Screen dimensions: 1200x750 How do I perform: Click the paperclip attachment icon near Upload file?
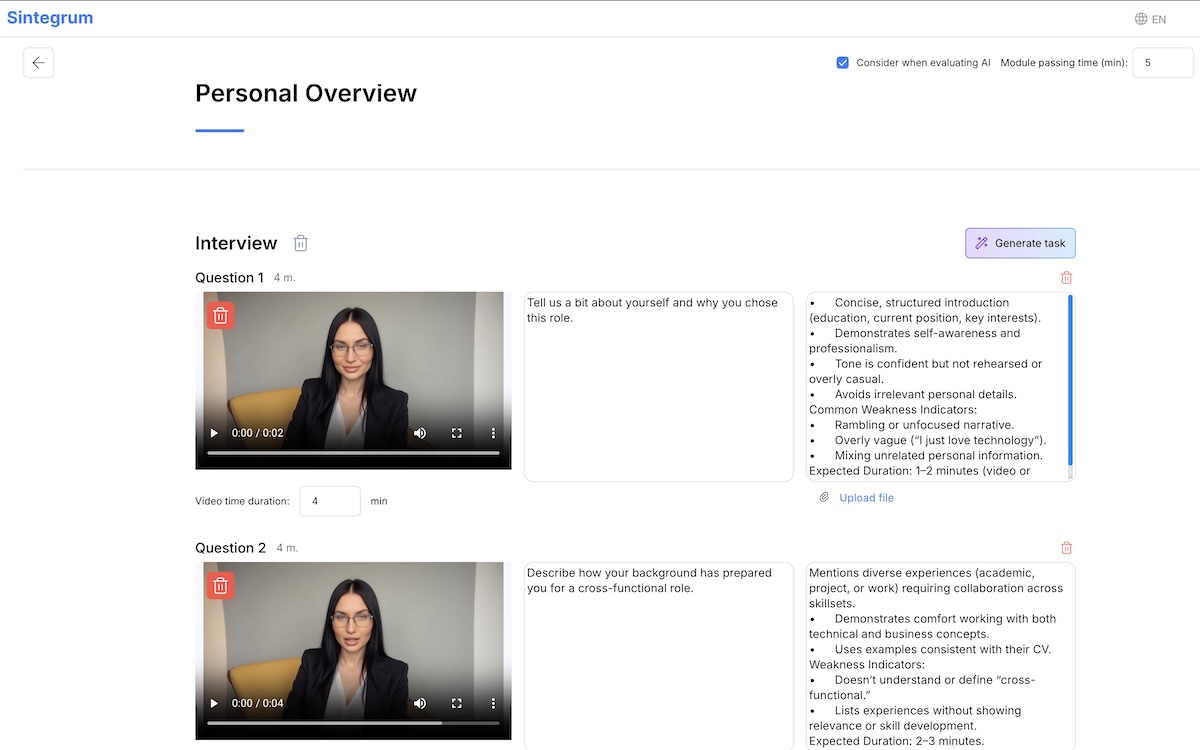(x=822, y=497)
